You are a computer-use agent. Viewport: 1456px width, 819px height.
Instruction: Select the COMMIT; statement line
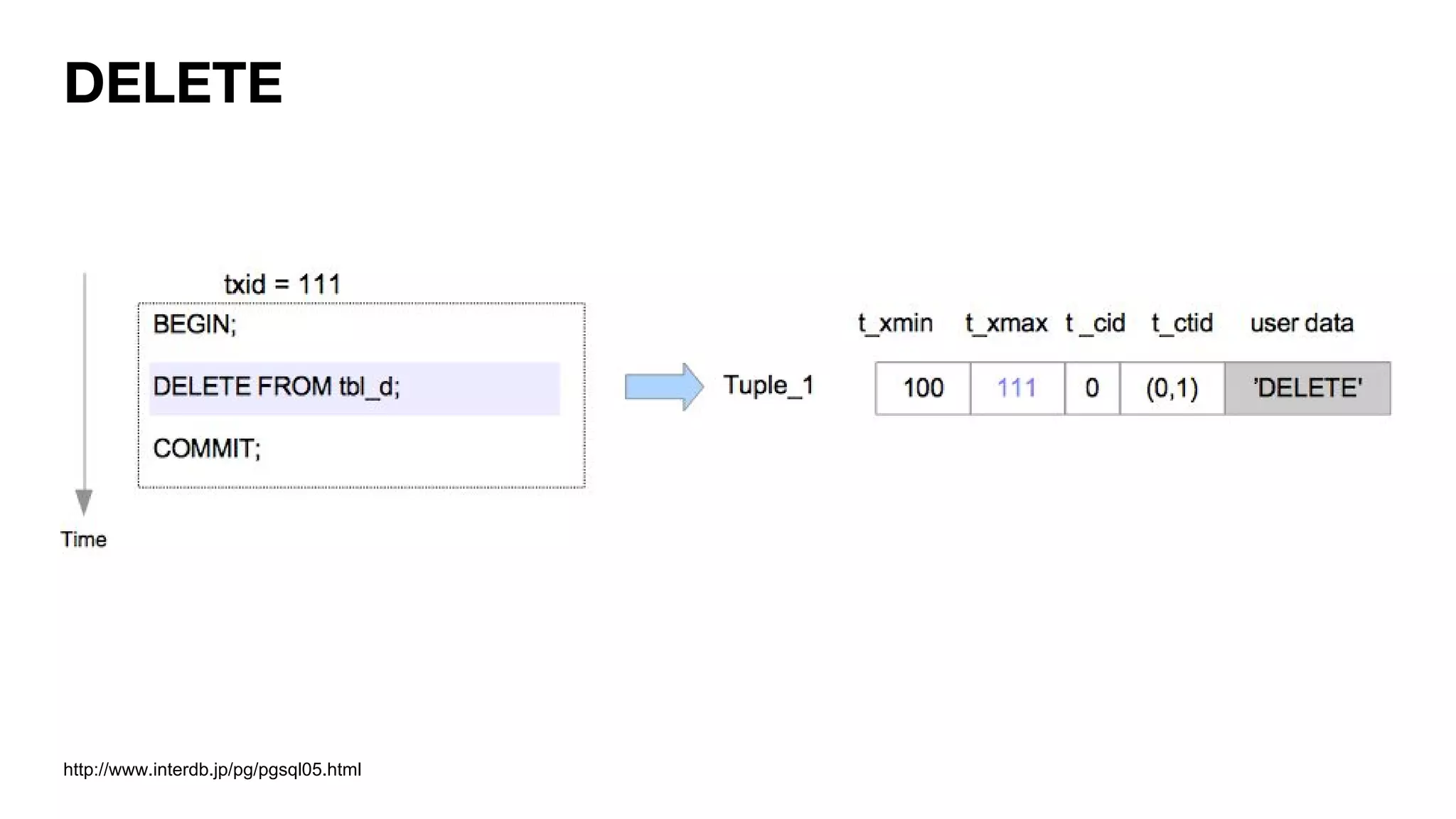(x=207, y=449)
